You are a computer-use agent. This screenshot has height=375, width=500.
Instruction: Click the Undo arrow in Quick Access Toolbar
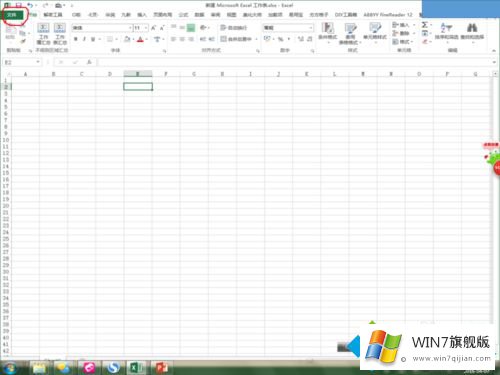[30, 5]
